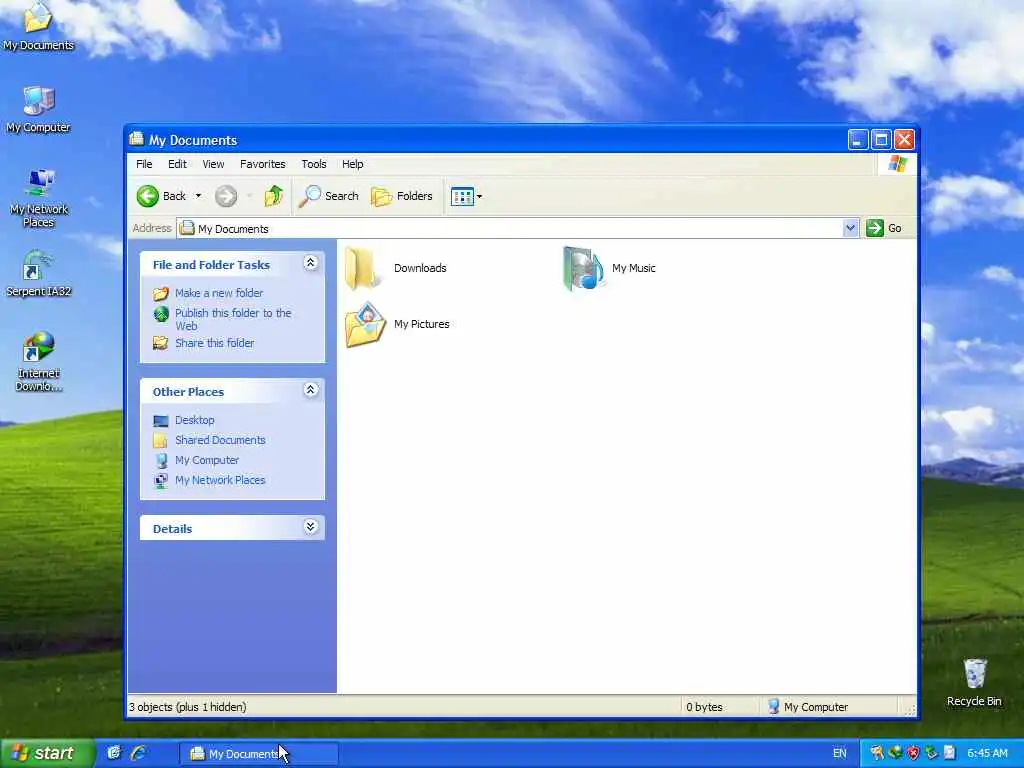1024x768 pixels.
Task: Select the My Pictures folder icon
Action: pyautogui.click(x=366, y=324)
